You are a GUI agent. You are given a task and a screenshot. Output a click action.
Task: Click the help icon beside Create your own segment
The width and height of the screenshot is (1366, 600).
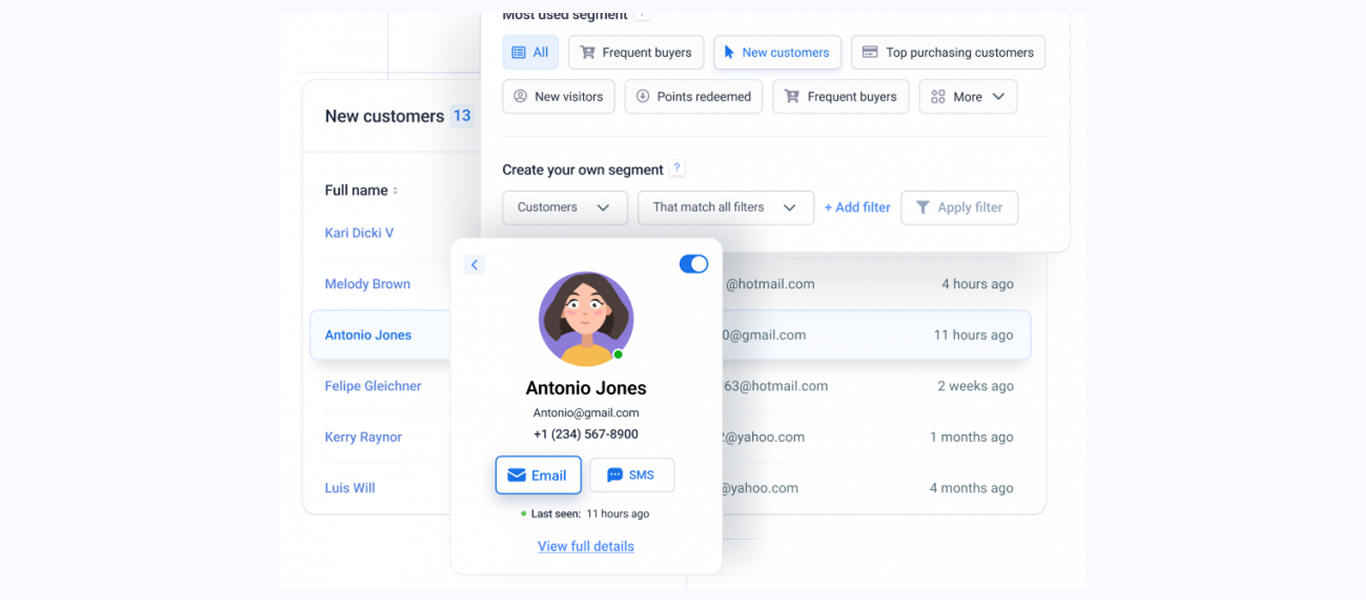[x=677, y=169]
